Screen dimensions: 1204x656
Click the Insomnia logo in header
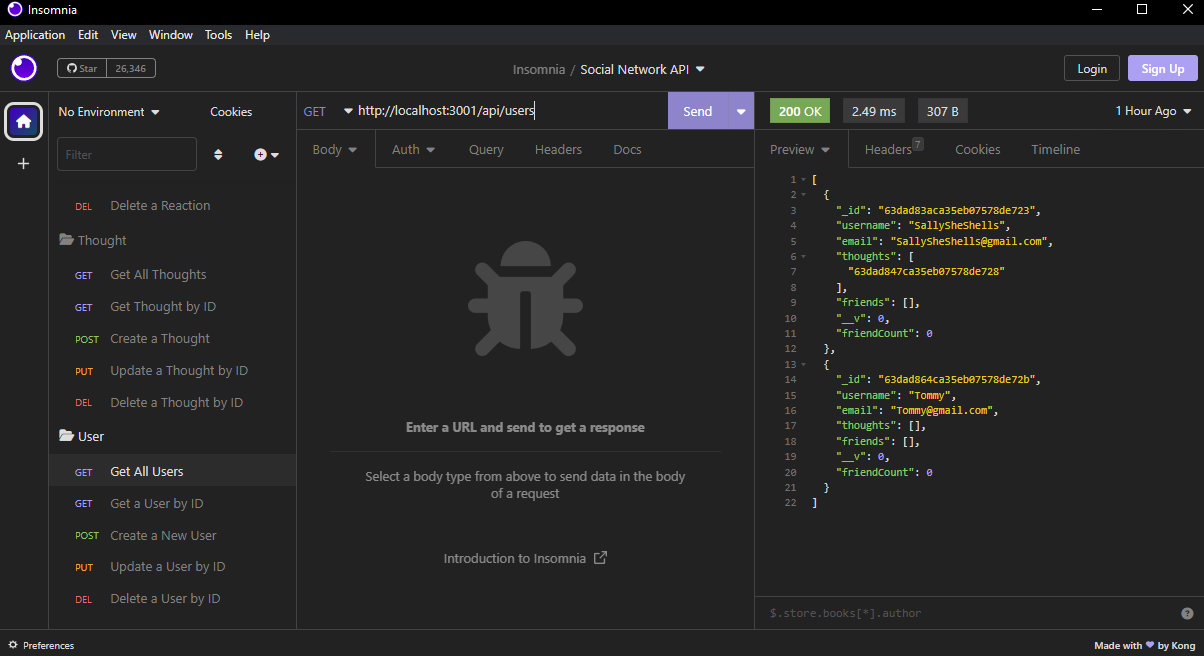[x=24, y=68]
